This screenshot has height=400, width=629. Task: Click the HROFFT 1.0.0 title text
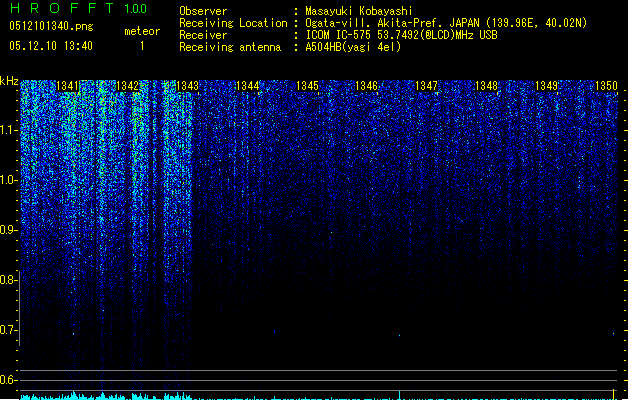point(78,8)
